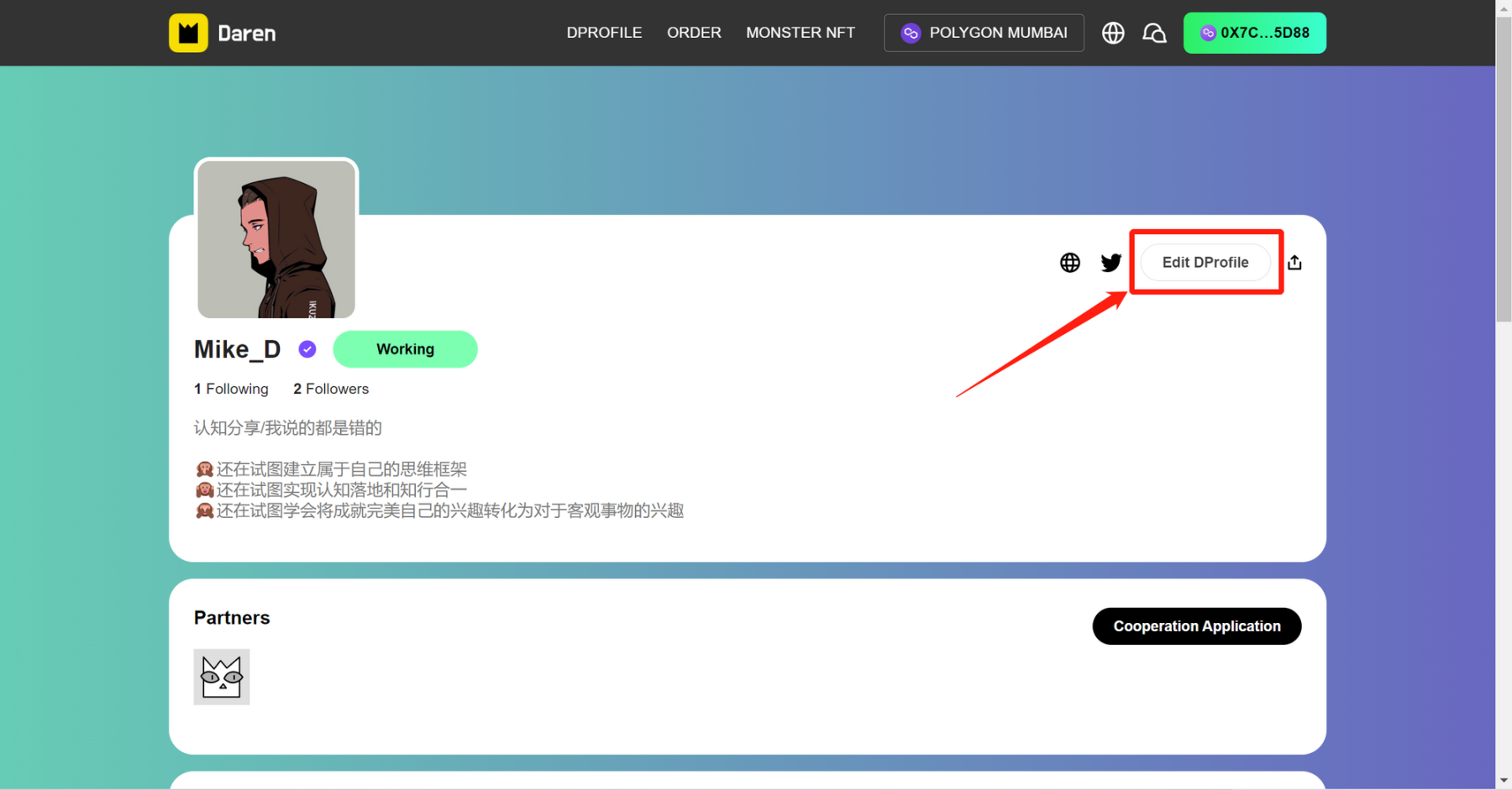Viewport: 1512px width, 790px height.
Task: Click Mike_D's hooded profile avatar
Action: coord(276,239)
